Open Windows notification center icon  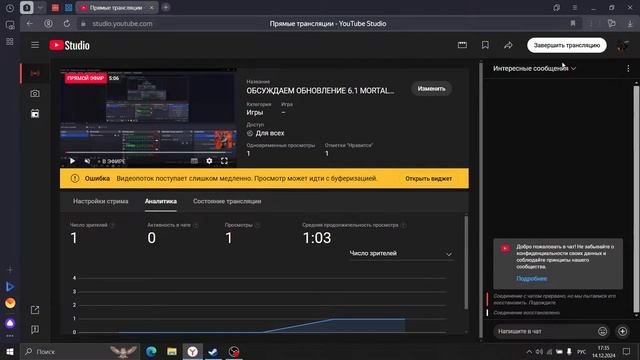(627, 351)
